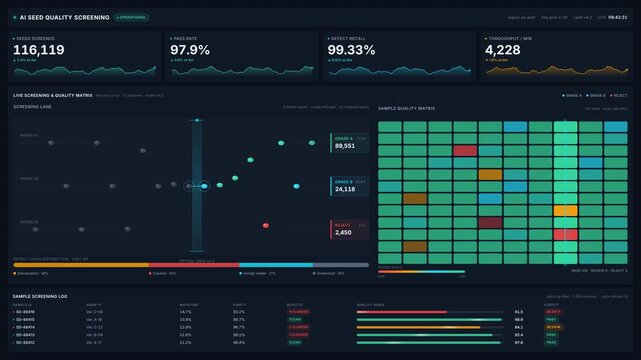Image resolution: width=641 pixels, height=360 pixels.
Task: Open log row SD-88416
Action: (320, 312)
